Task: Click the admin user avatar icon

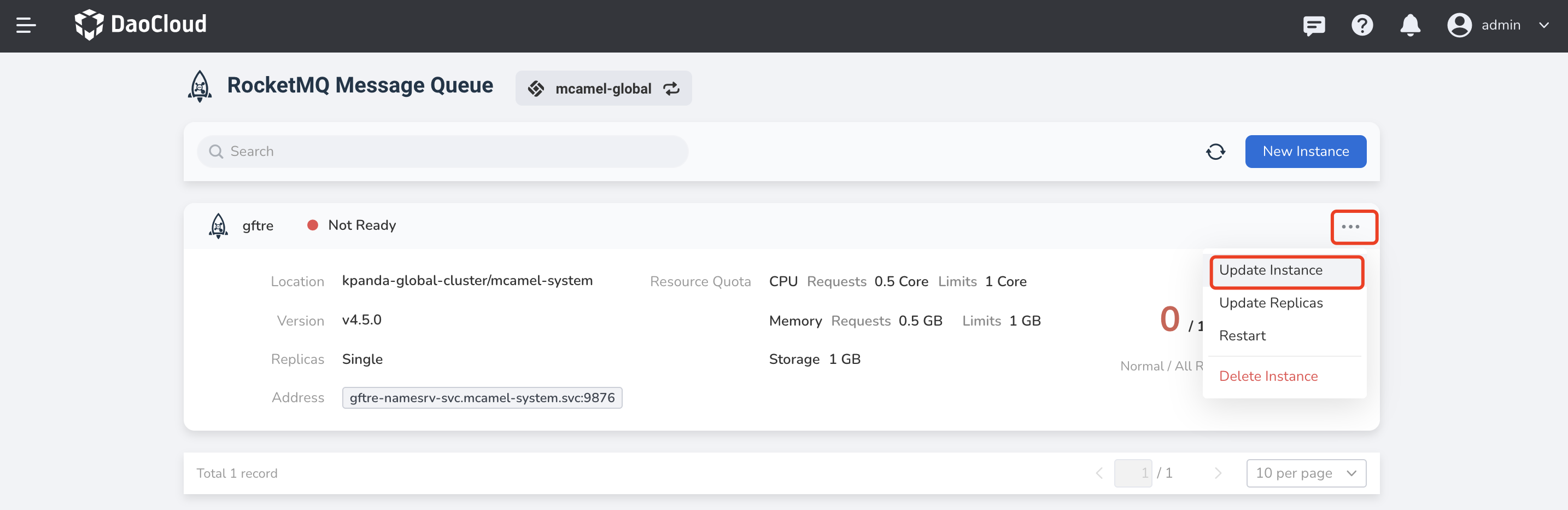Action: pyautogui.click(x=1459, y=26)
